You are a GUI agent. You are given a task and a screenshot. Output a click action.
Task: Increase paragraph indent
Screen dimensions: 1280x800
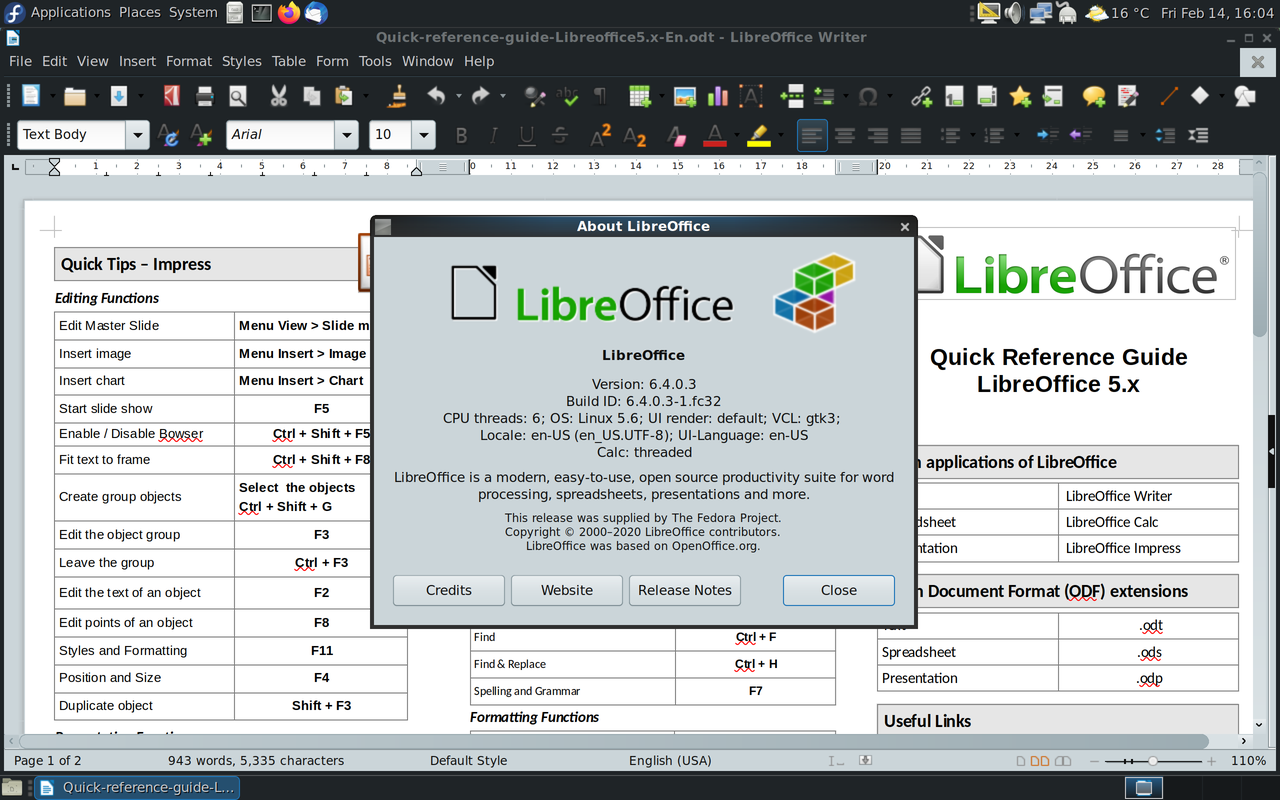tap(1047, 135)
